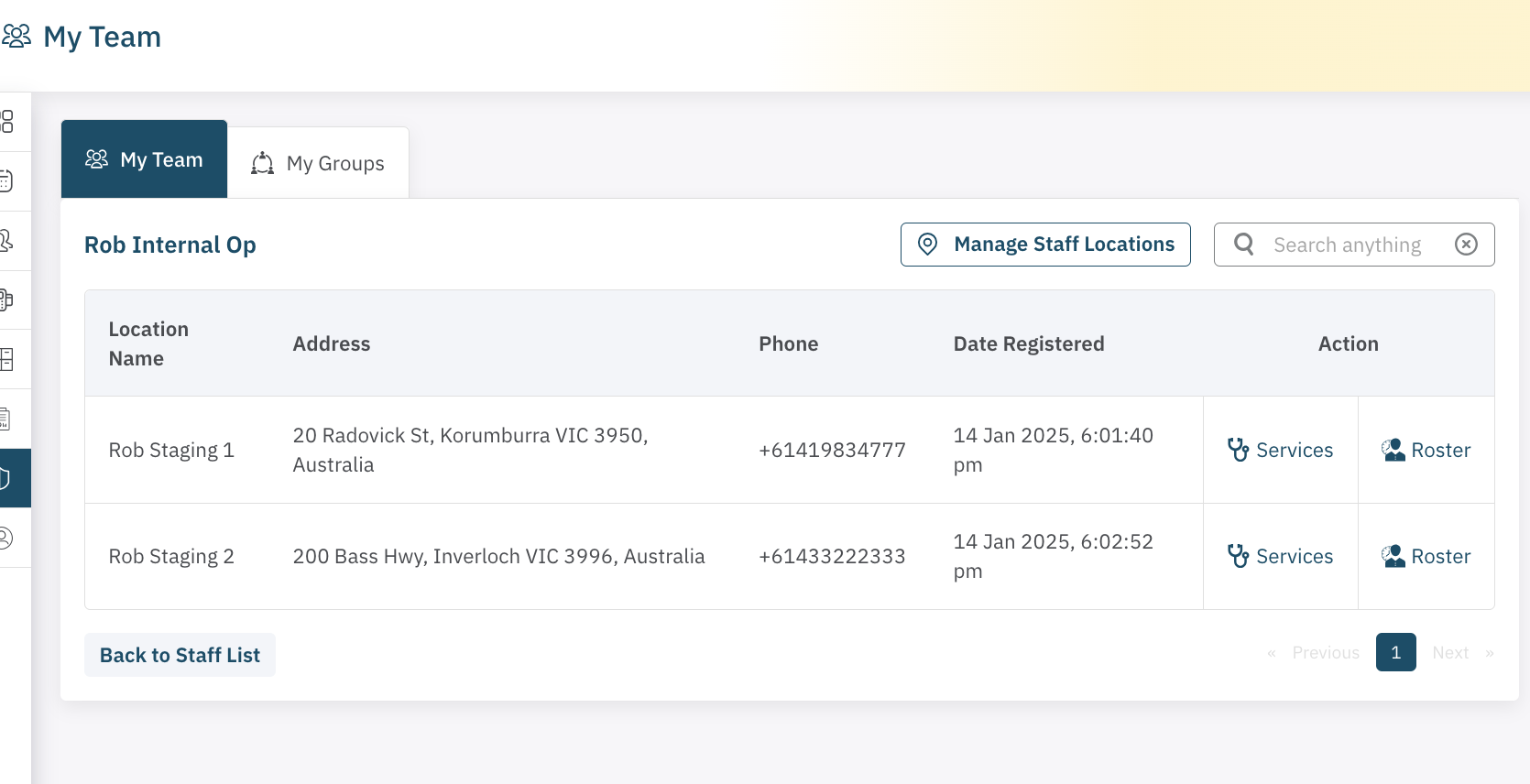Click the My Team header icon

point(17,37)
